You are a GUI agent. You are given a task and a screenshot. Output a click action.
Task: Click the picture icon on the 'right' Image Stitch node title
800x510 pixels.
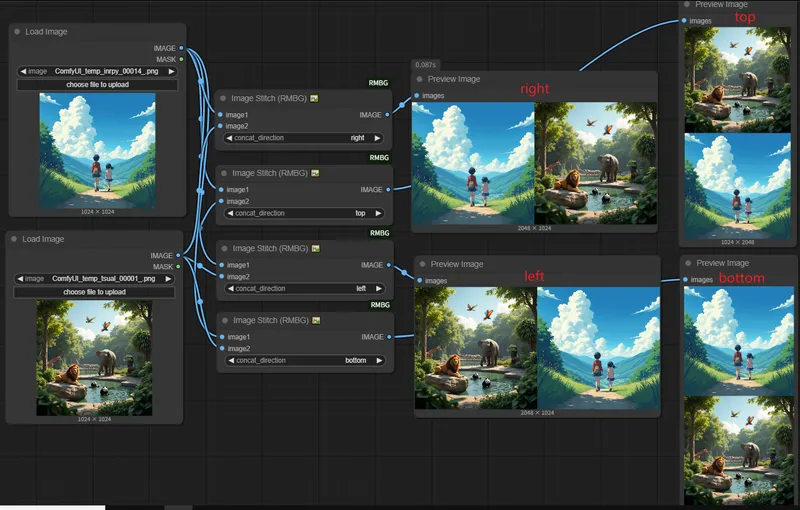click(314, 98)
